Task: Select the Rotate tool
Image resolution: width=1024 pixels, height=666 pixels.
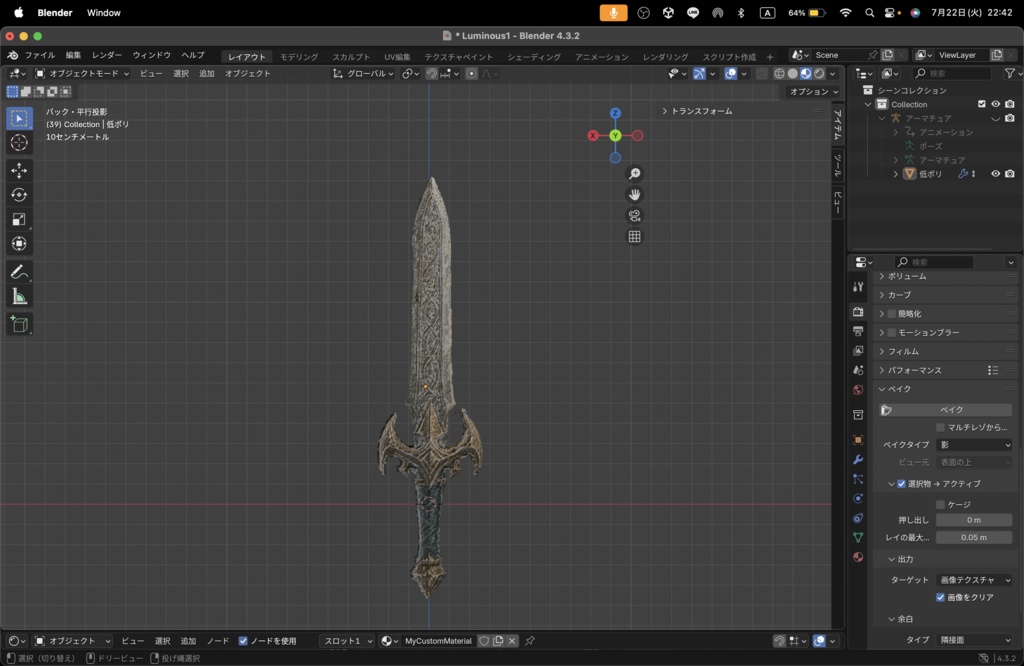Action: coord(20,194)
